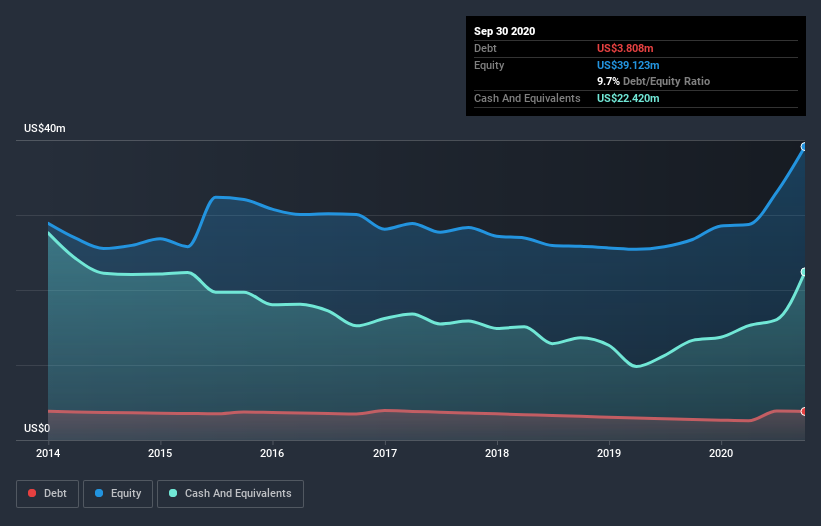Screen dimensions: 821x526
Task: Toggle Cash And Equivalents legend button
Action: (230, 494)
